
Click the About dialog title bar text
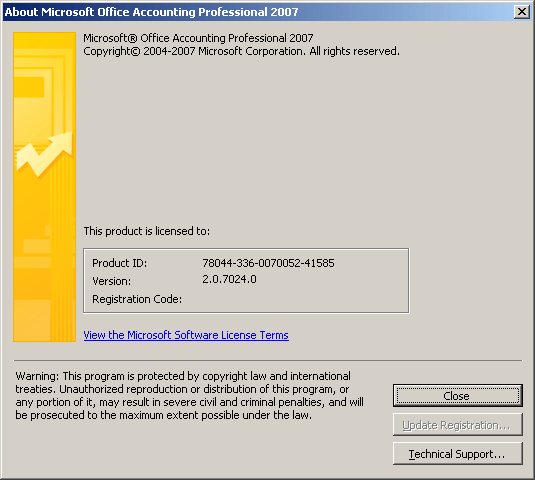click(151, 12)
